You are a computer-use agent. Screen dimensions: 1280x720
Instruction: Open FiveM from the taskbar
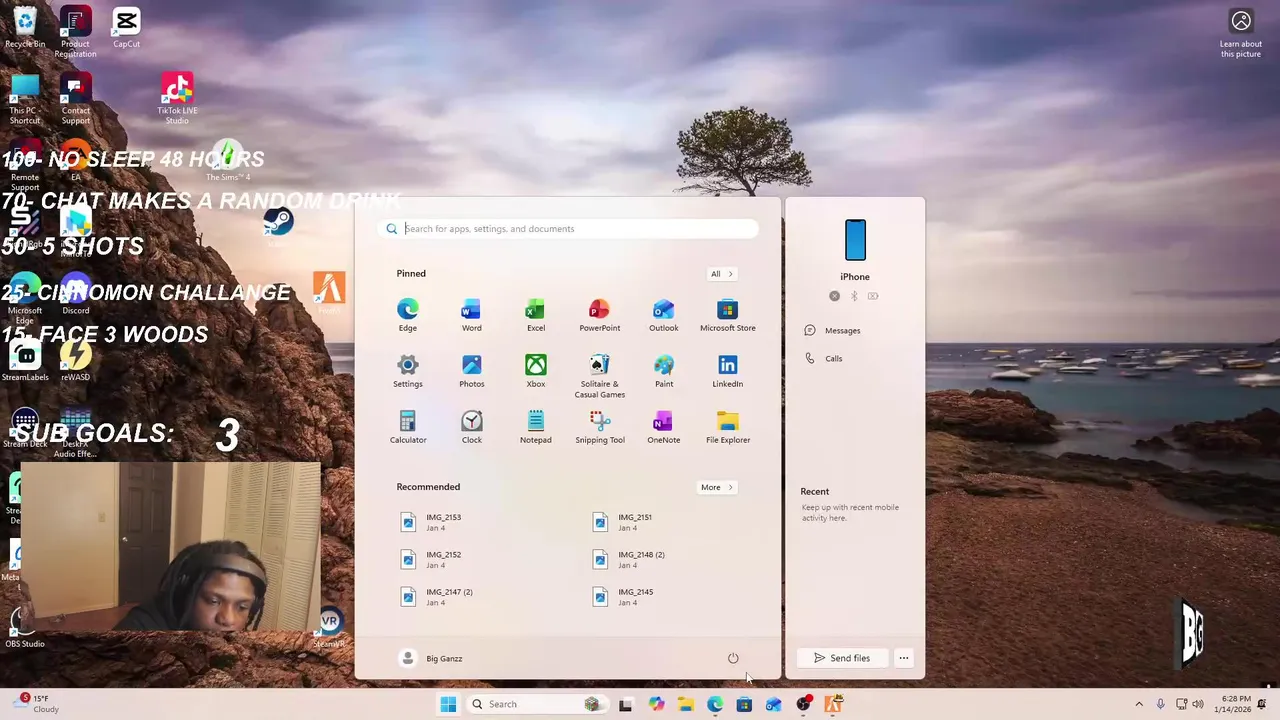(x=833, y=704)
